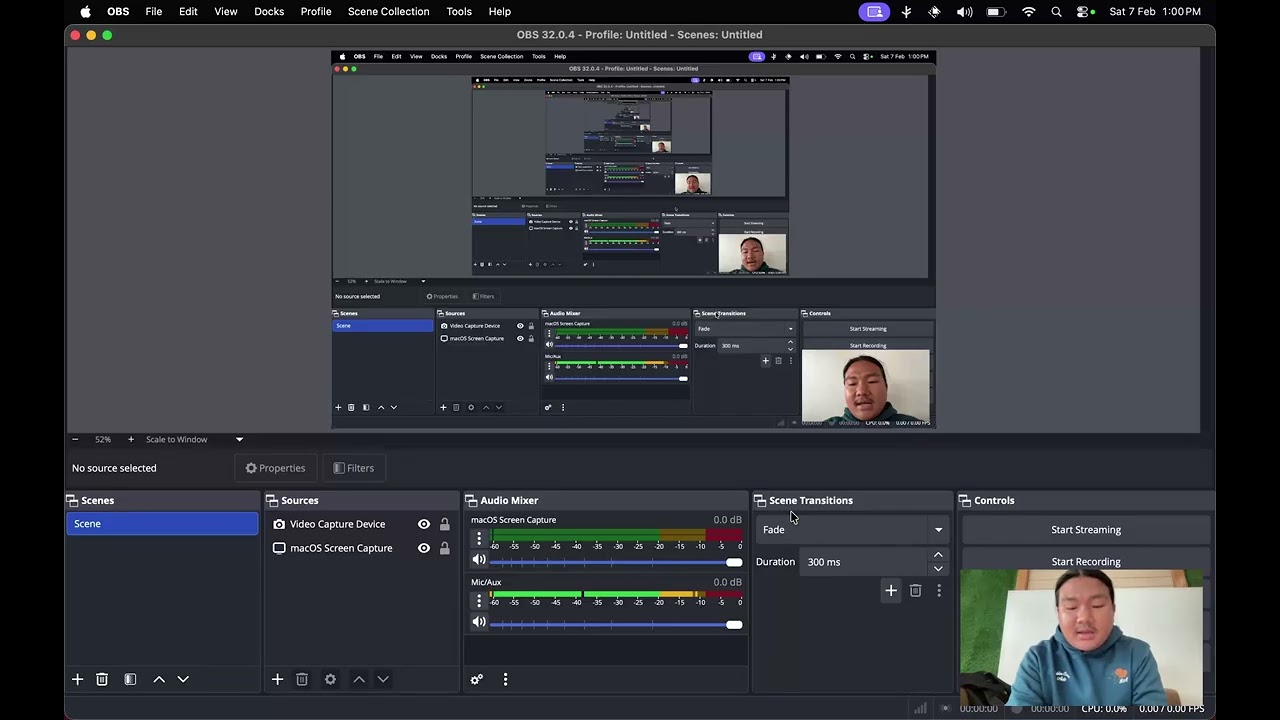The height and width of the screenshot is (720, 1280).
Task: Open the Profile menu
Action: (316, 12)
